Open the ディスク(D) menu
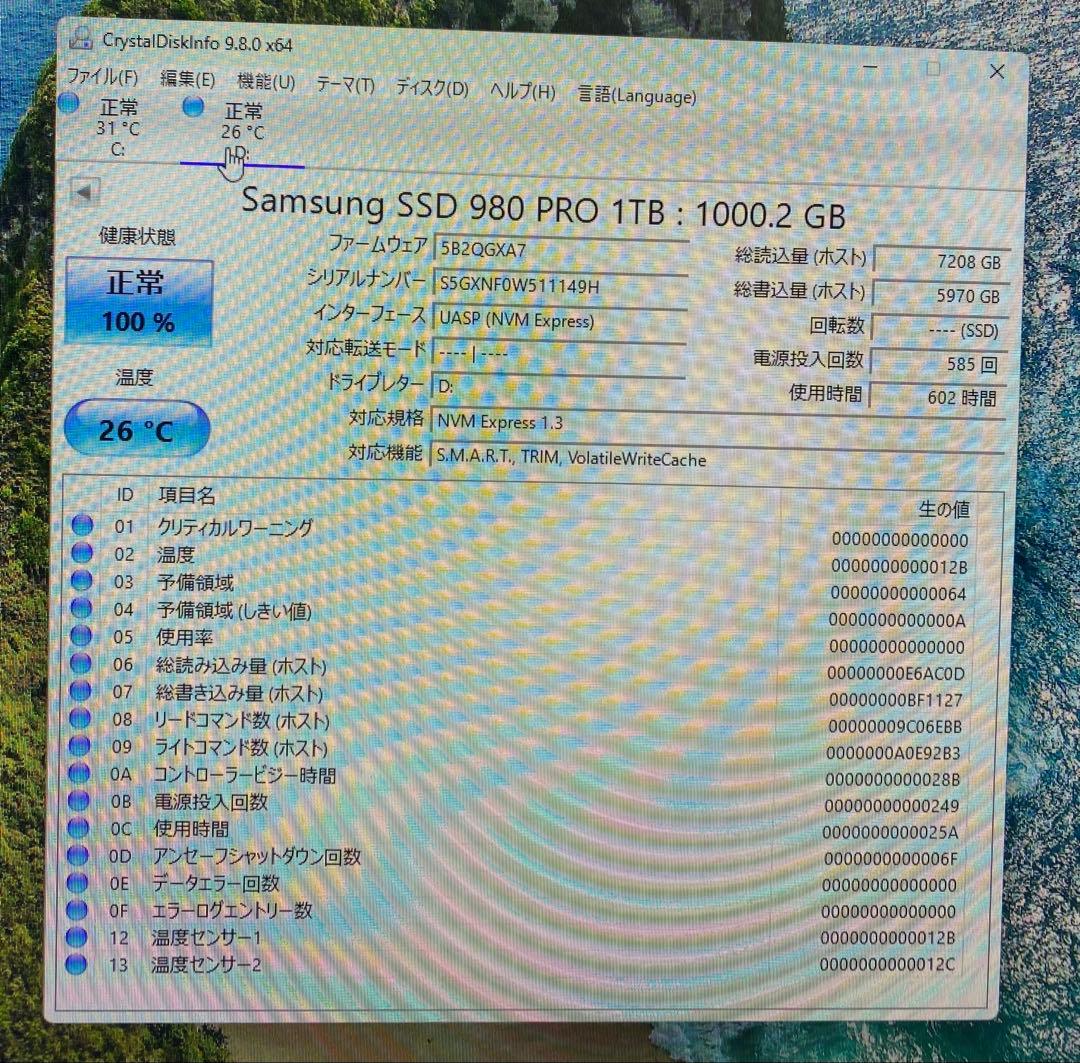1080x1063 pixels. [x=432, y=88]
